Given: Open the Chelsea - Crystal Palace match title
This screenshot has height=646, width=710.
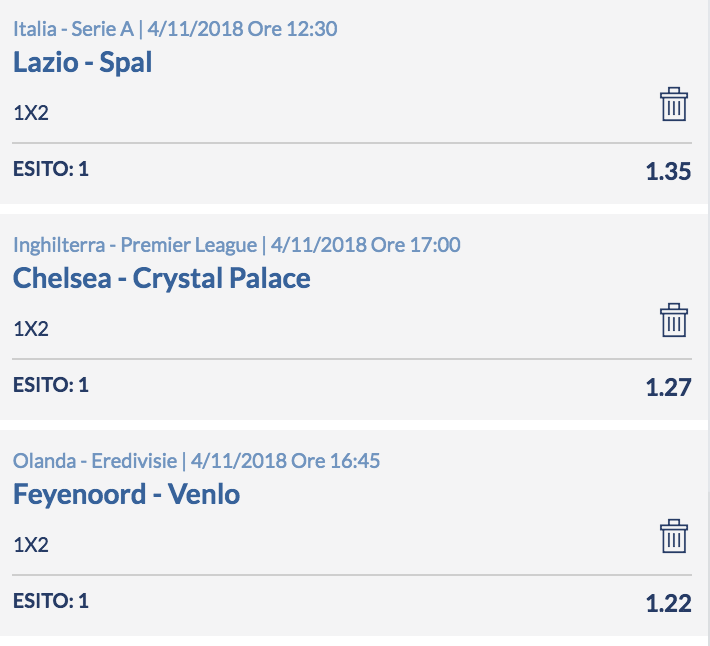Looking at the screenshot, I should [162, 278].
